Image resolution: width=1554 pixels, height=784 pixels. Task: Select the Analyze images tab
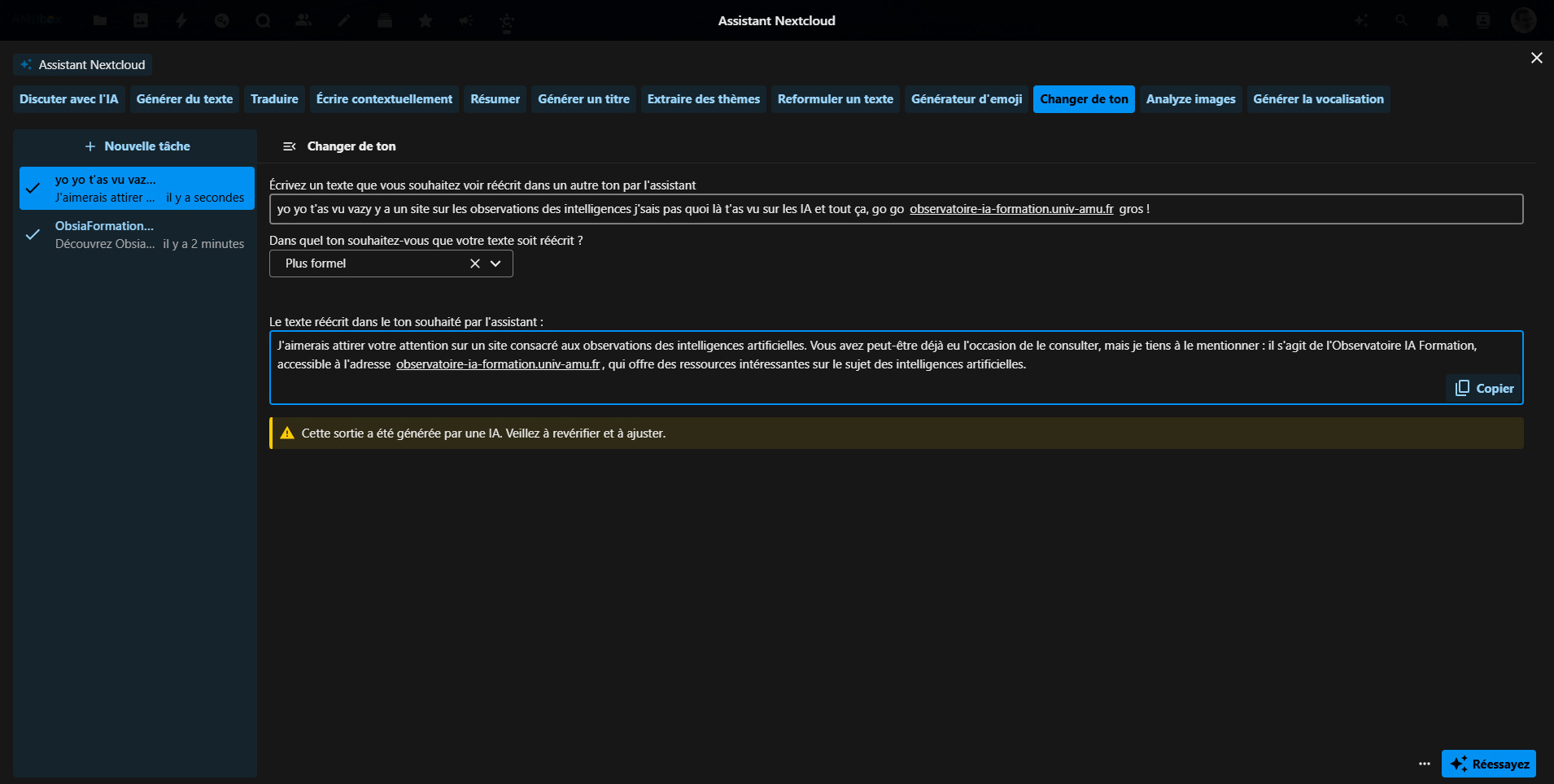pyautogui.click(x=1190, y=99)
